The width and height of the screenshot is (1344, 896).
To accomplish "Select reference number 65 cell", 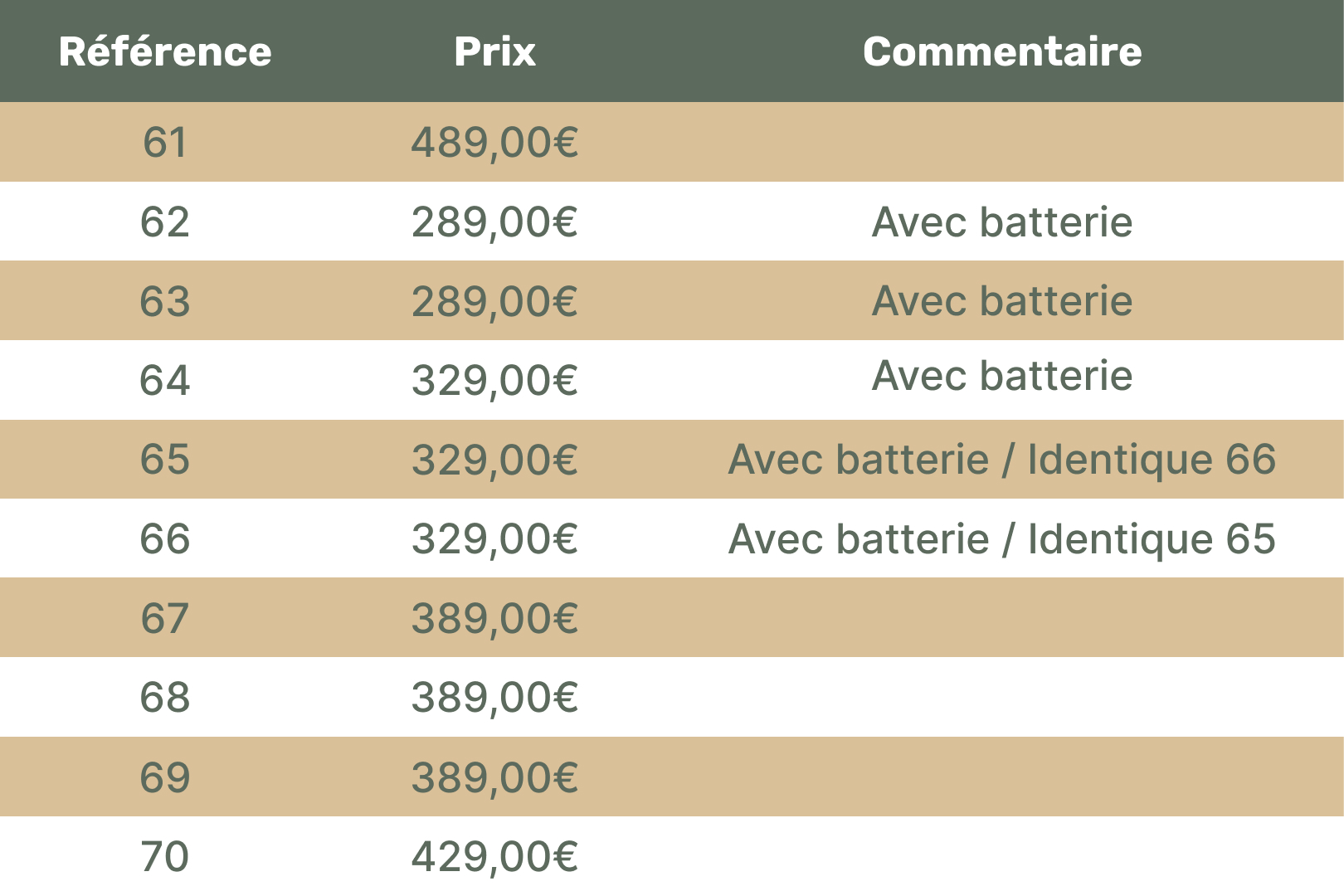I will pyautogui.click(x=165, y=460).
